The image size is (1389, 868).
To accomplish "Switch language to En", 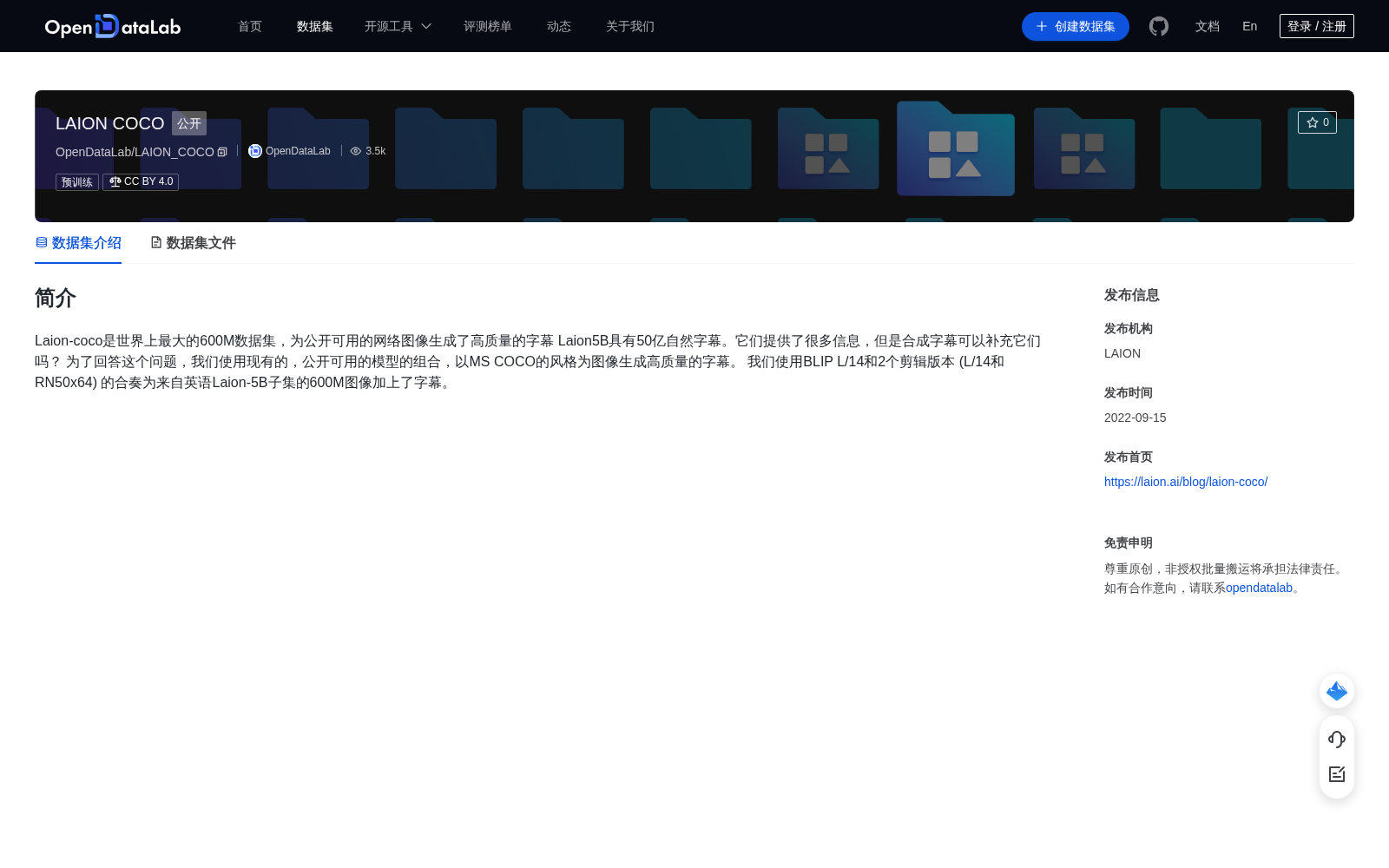I will 1250,26.
